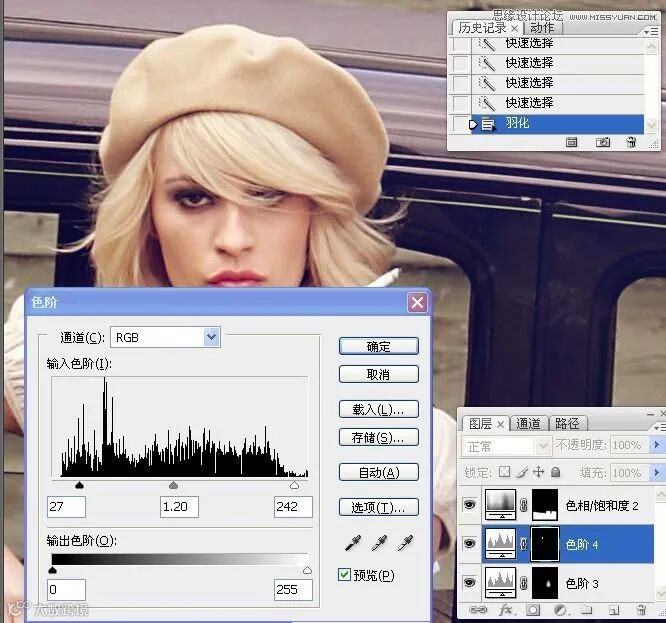
Task: Switch to the 路径 tab
Action: click(x=567, y=423)
